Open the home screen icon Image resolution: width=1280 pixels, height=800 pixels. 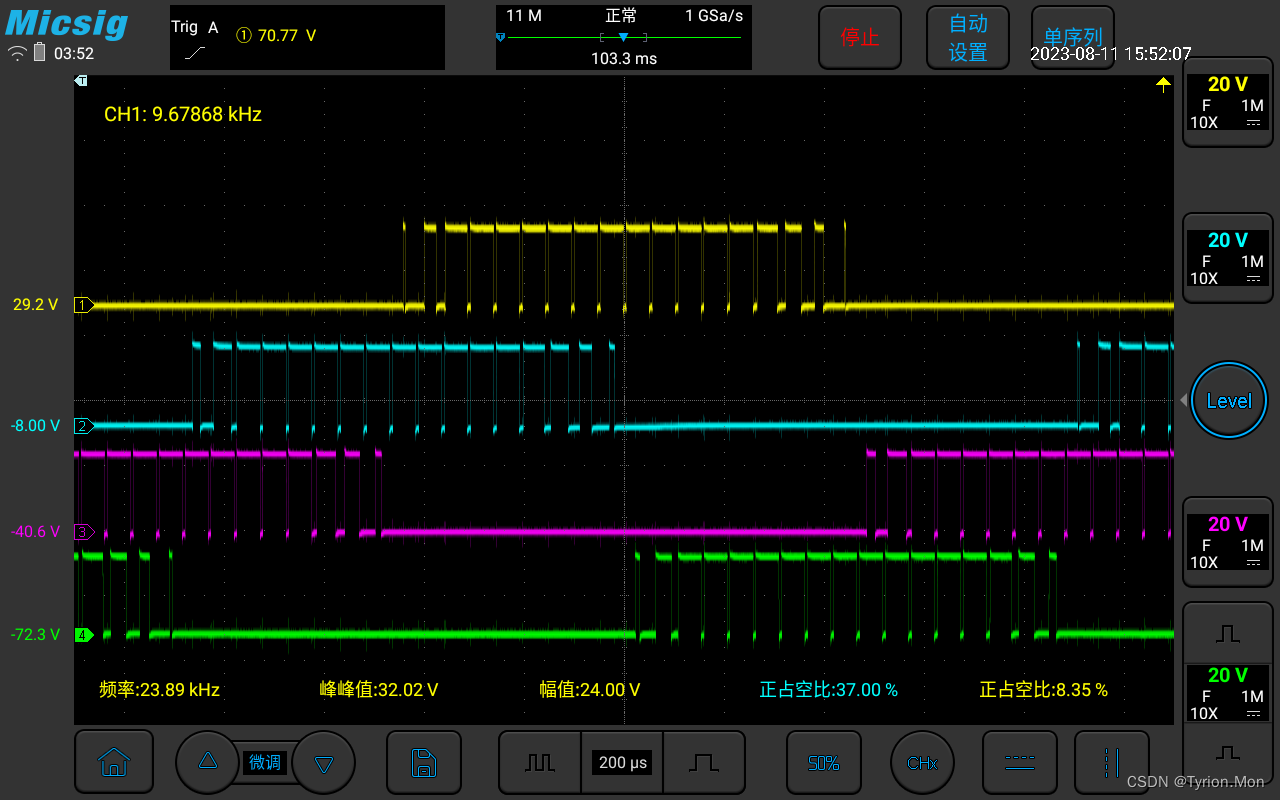click(114, 762)
